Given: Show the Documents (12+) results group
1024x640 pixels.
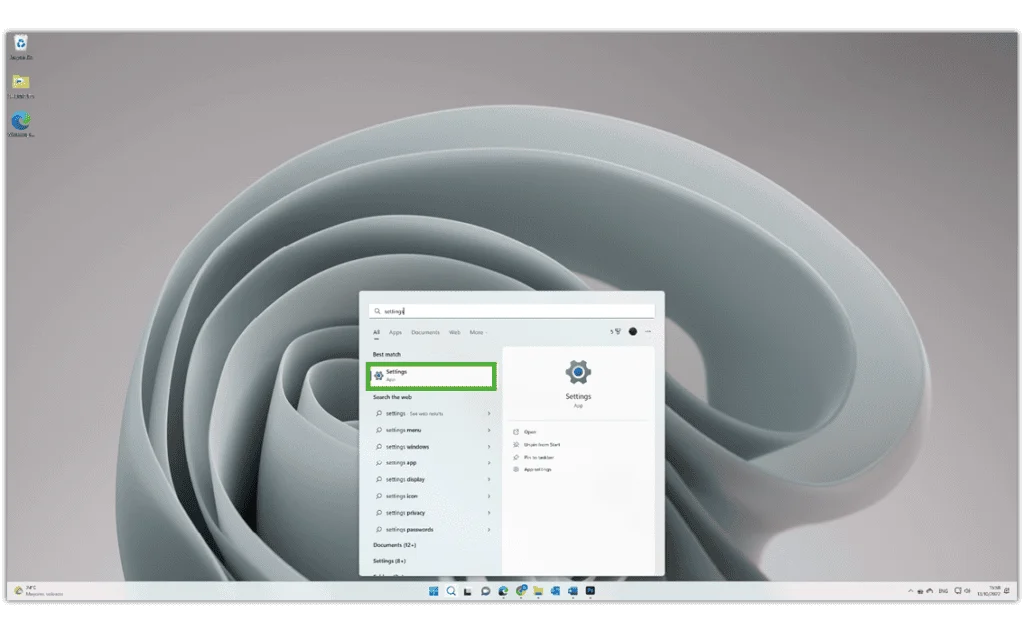Looking at the screenshot, I should tap(394, 545).
